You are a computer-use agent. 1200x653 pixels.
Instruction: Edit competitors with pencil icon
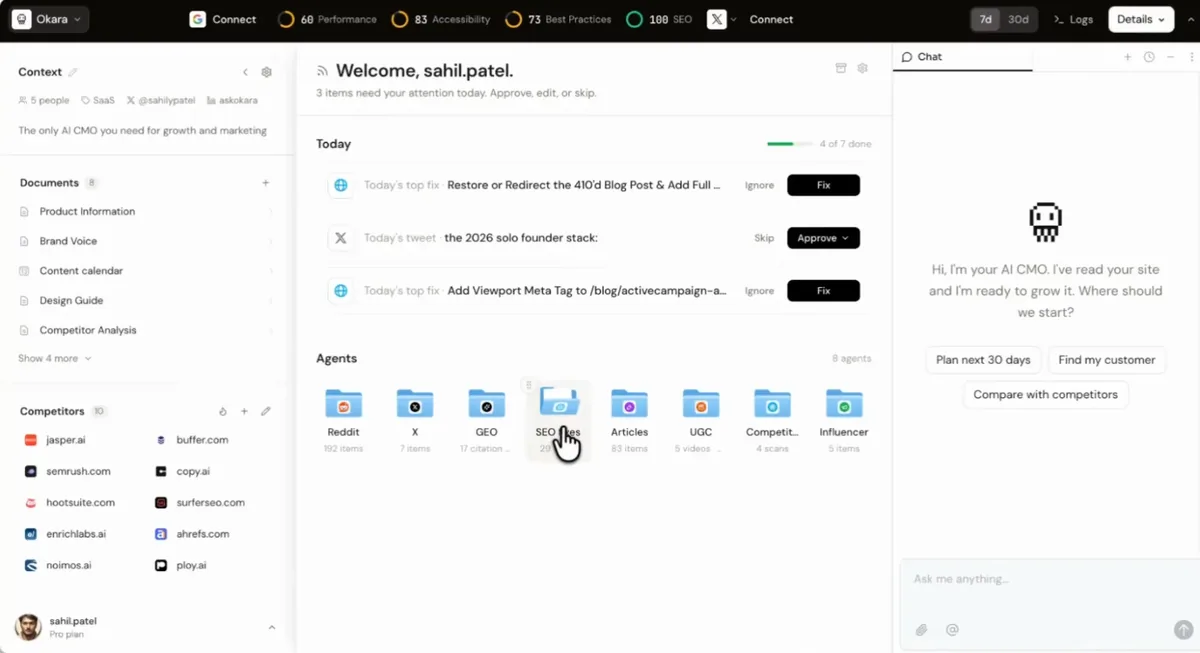coord(265,411)
